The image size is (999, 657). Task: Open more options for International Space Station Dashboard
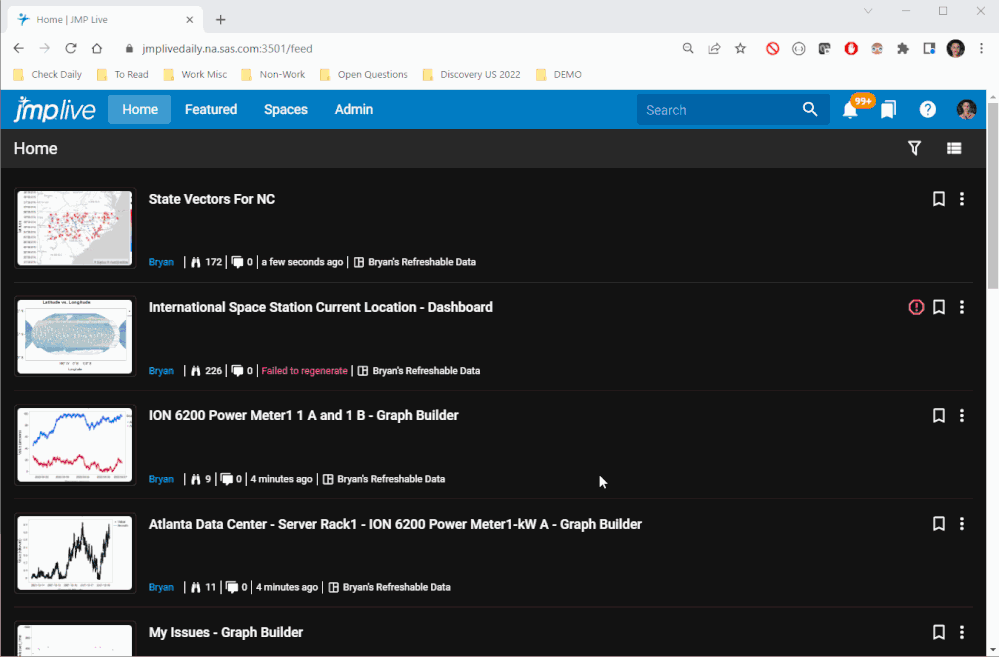click(962, 307)
